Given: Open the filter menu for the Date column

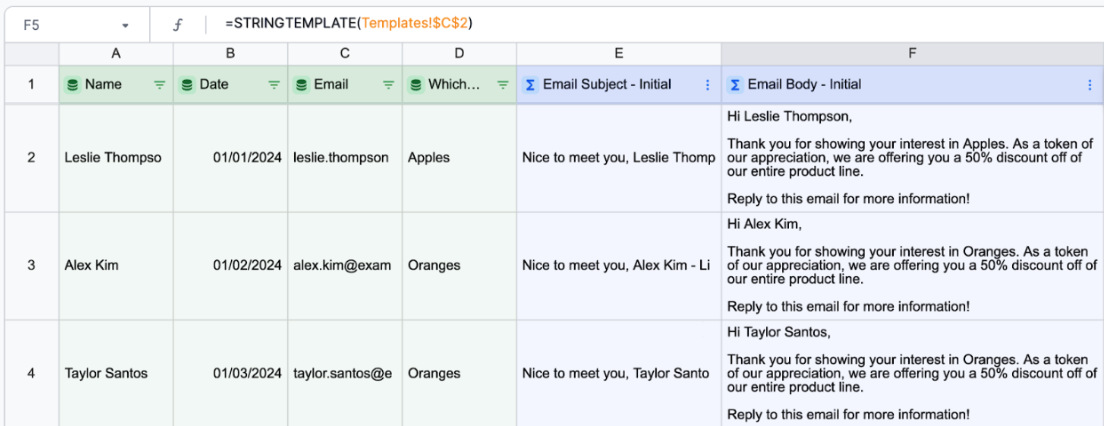Looking at the screenshot, I should 274,84.
